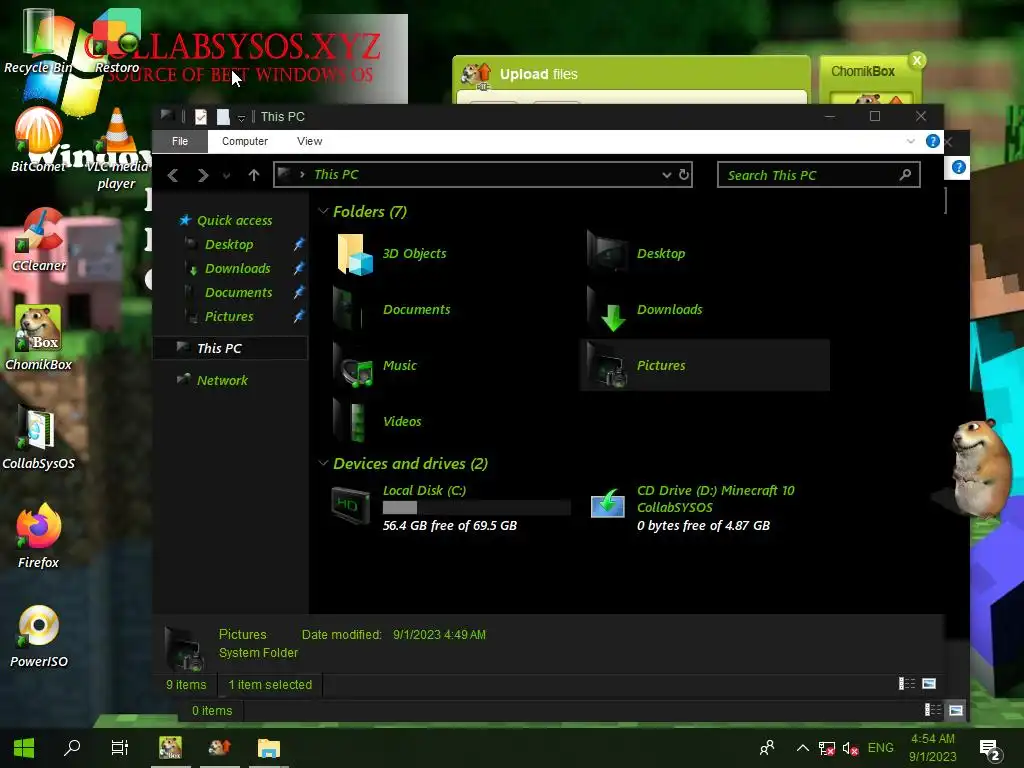Select Documents under Quick access
This screenshot has height=768, width=1024.
(239, 293)
